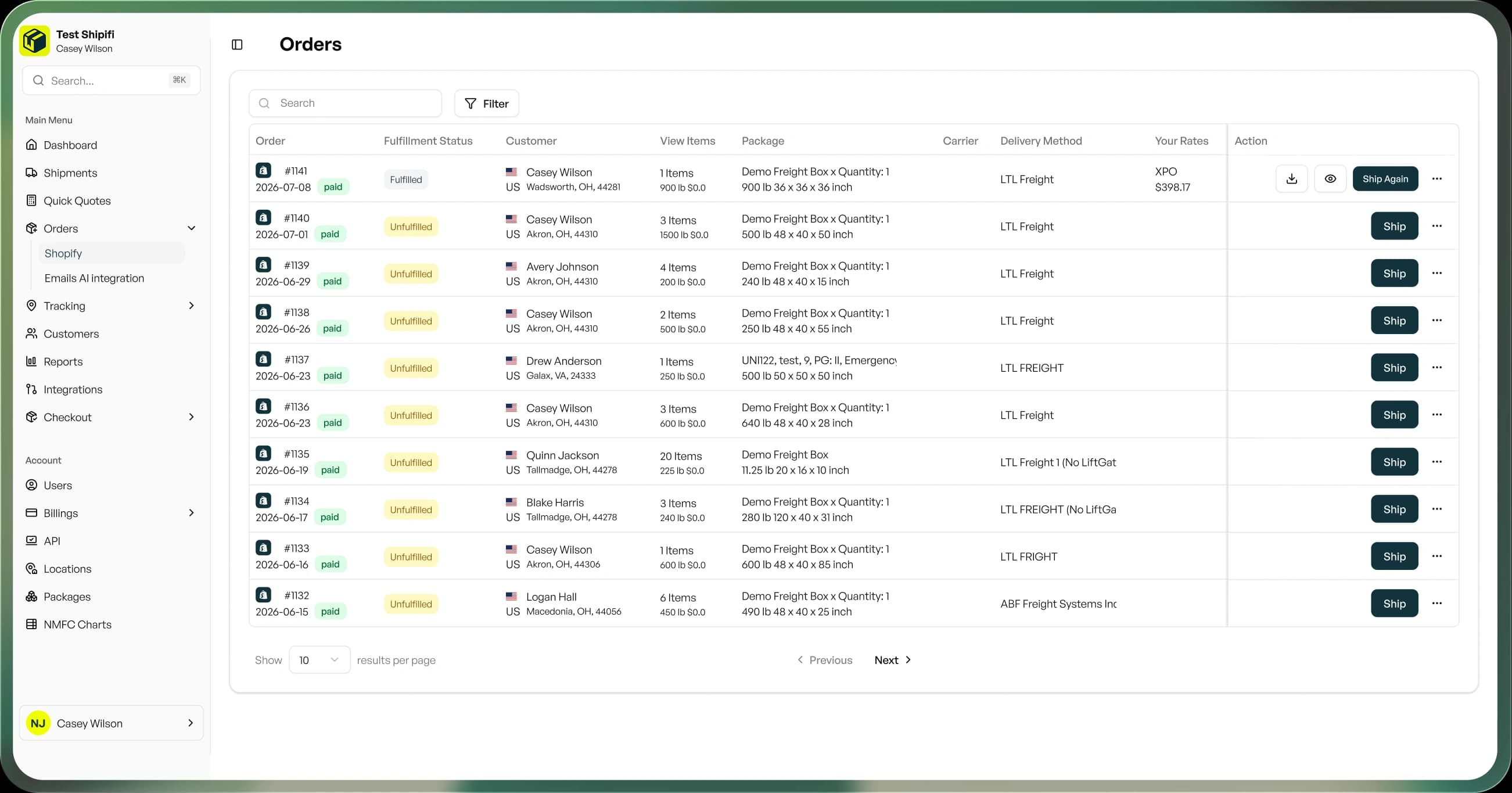Viewport: 1512px width, 793px height.
Task: Focus the sidebar global Search field
Action: point(112,80)
